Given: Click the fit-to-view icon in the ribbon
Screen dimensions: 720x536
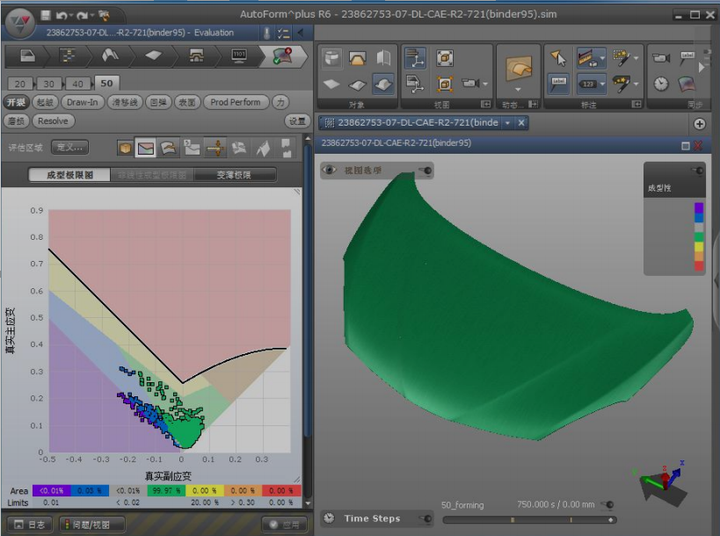Looking at the screenshot, I should coord(445,59).
